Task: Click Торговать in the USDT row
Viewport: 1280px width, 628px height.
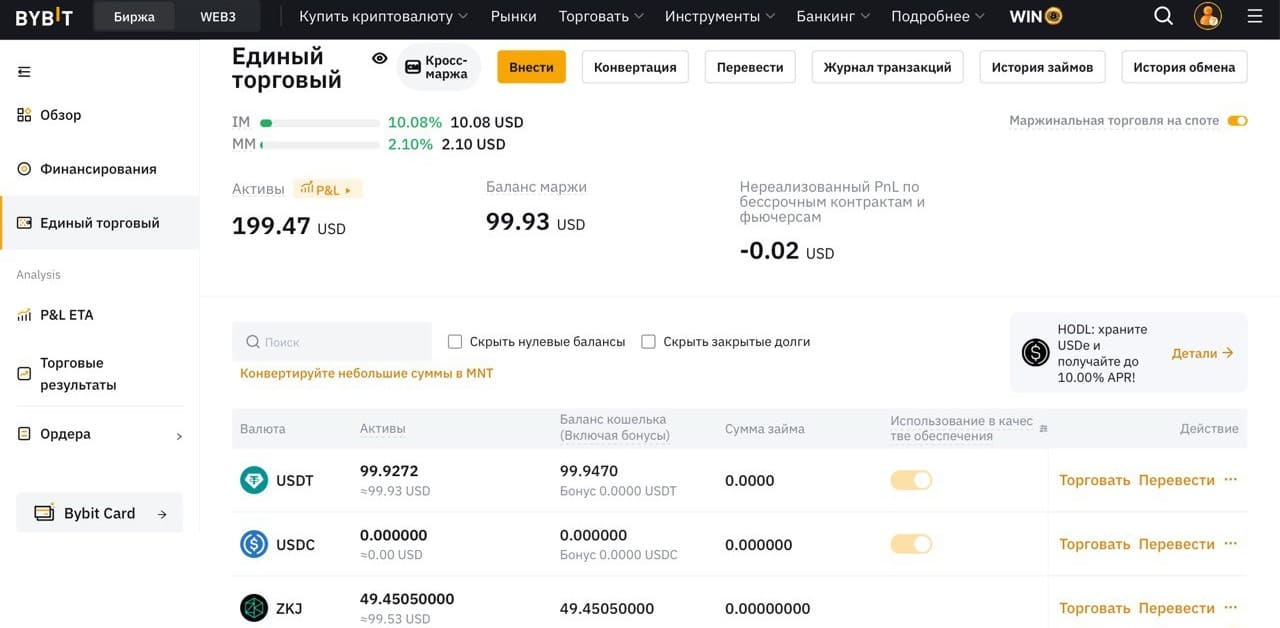Action: coord(1095,480)
